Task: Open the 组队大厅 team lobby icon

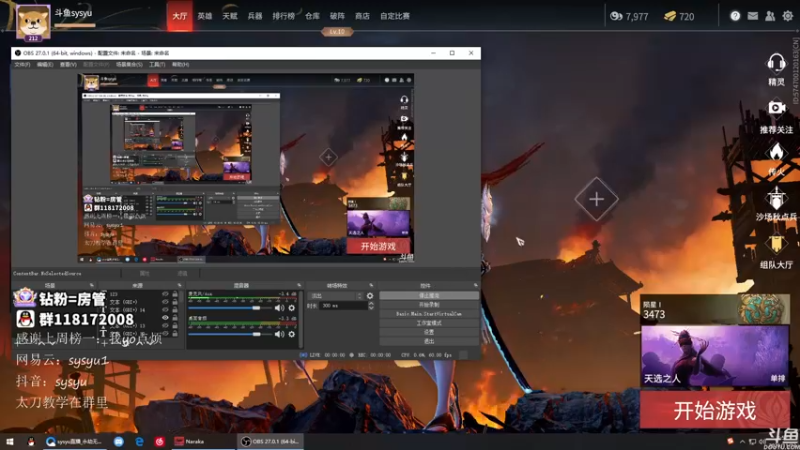Action: (x=776, y=244)
